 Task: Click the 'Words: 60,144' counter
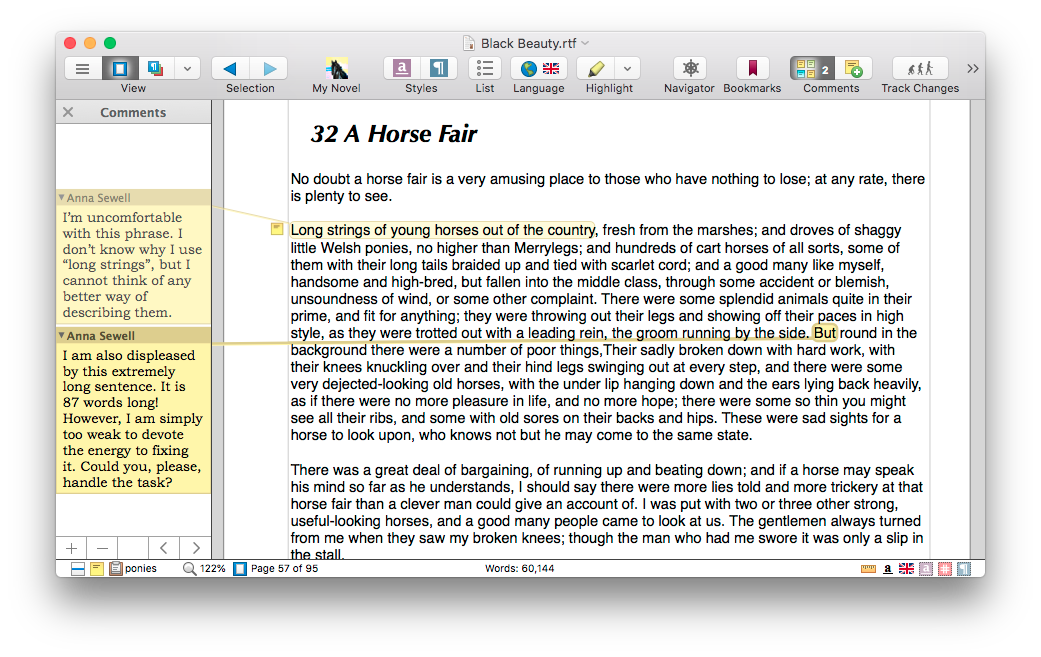(519, 569)
